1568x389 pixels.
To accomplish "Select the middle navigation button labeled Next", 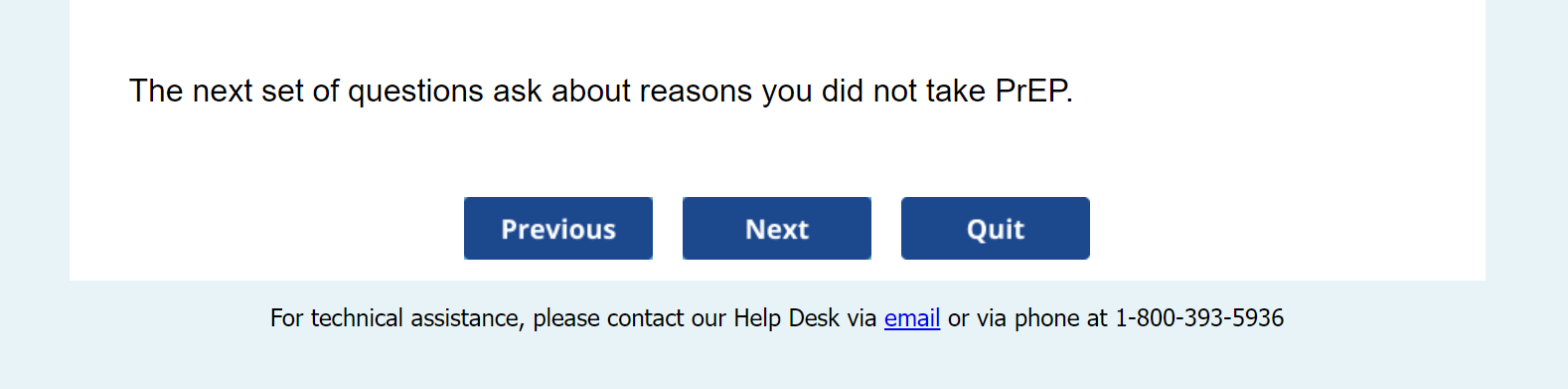I will 776,229.
